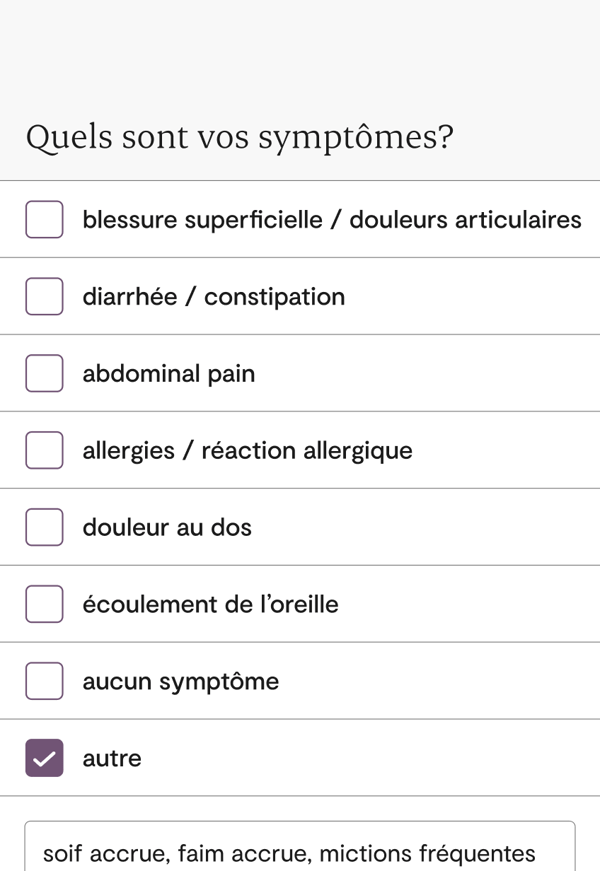This screenshot has width=600, height=871.
Task: Click the empty gray area above the question
Action: [300, 50]
